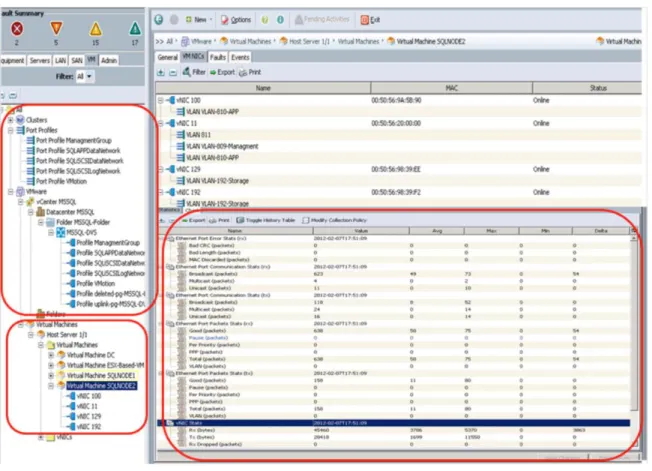Click MSSQL-DVS switch icon in tree
Viewport: 652px width, 471px height.
click(x=61, y=232)
